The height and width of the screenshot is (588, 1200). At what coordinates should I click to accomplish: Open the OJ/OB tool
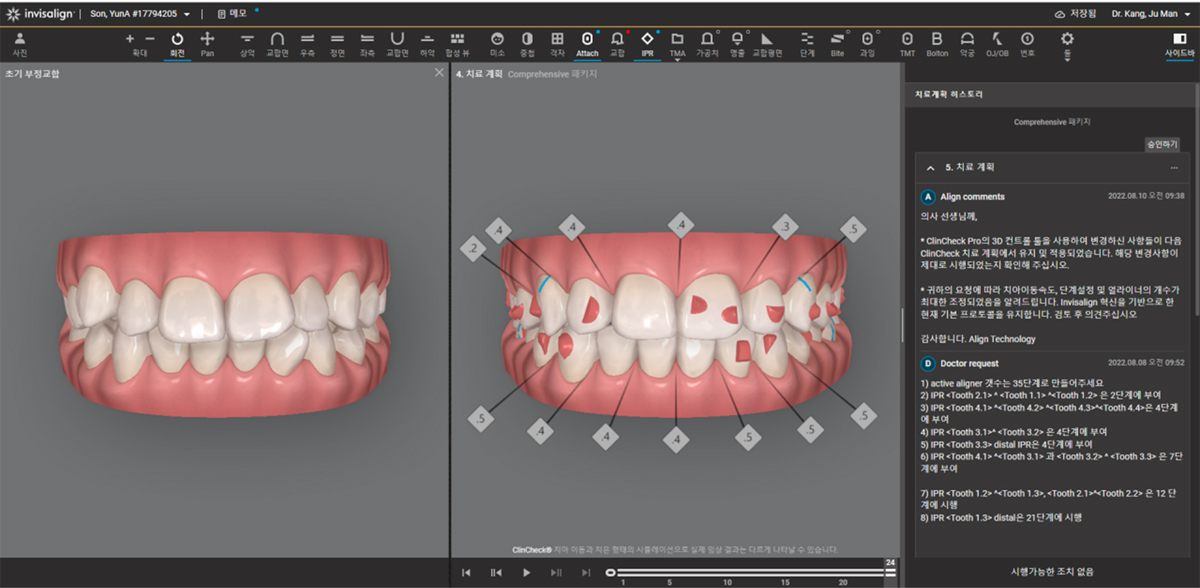pyautogui.click(x=997, y=43)
